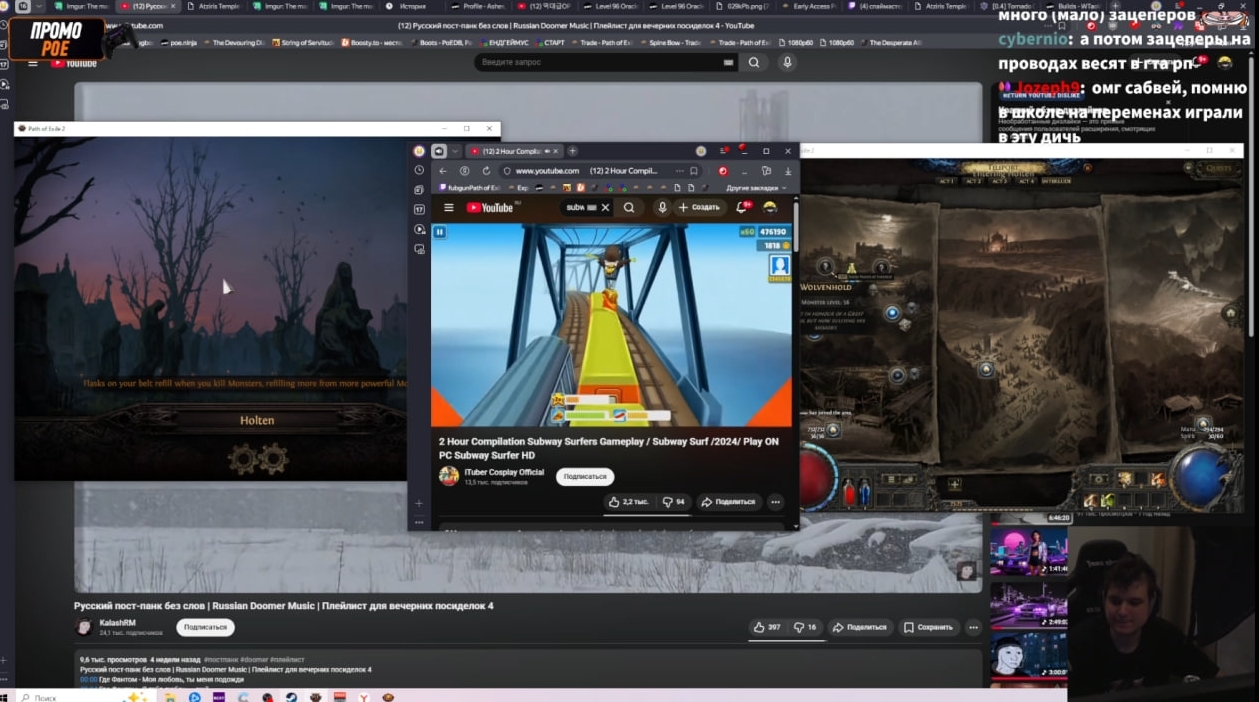Screen dimensions: 1259x702
Task: Select the 2 Hour Compilation browser tab
Action: coord(512,151)
